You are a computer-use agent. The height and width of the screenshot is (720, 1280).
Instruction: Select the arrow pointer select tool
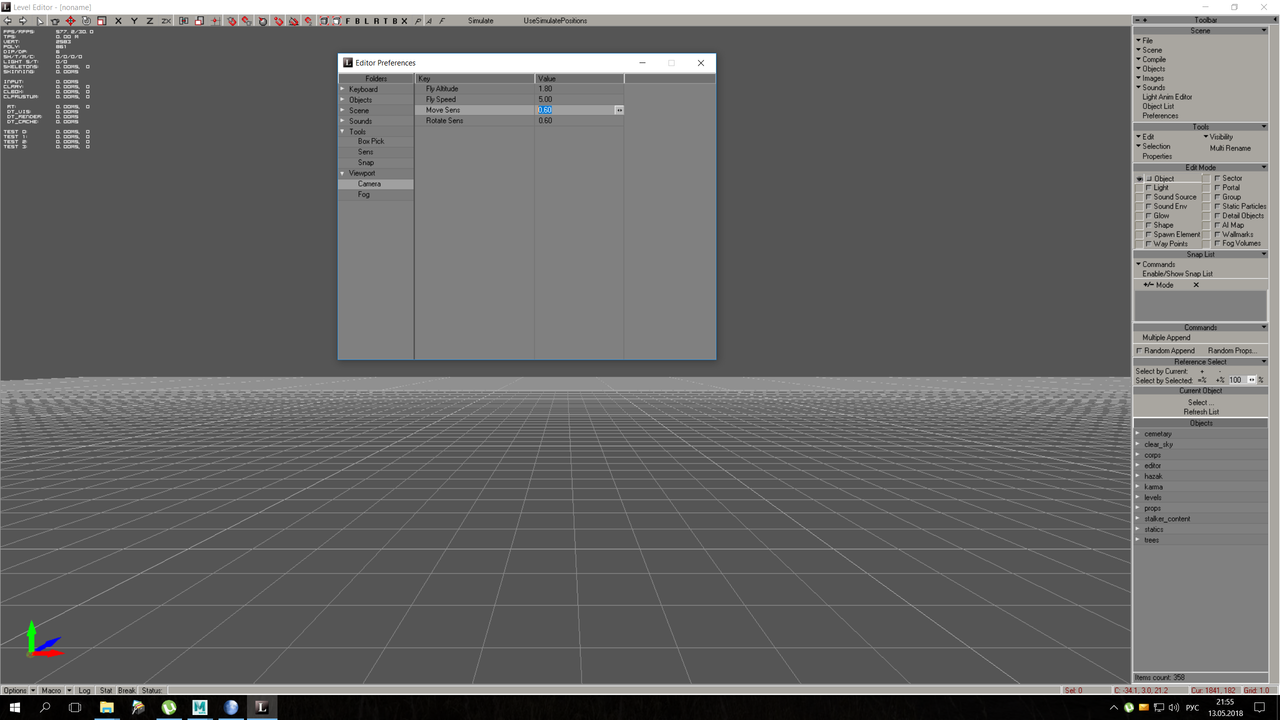click(40, 21)
